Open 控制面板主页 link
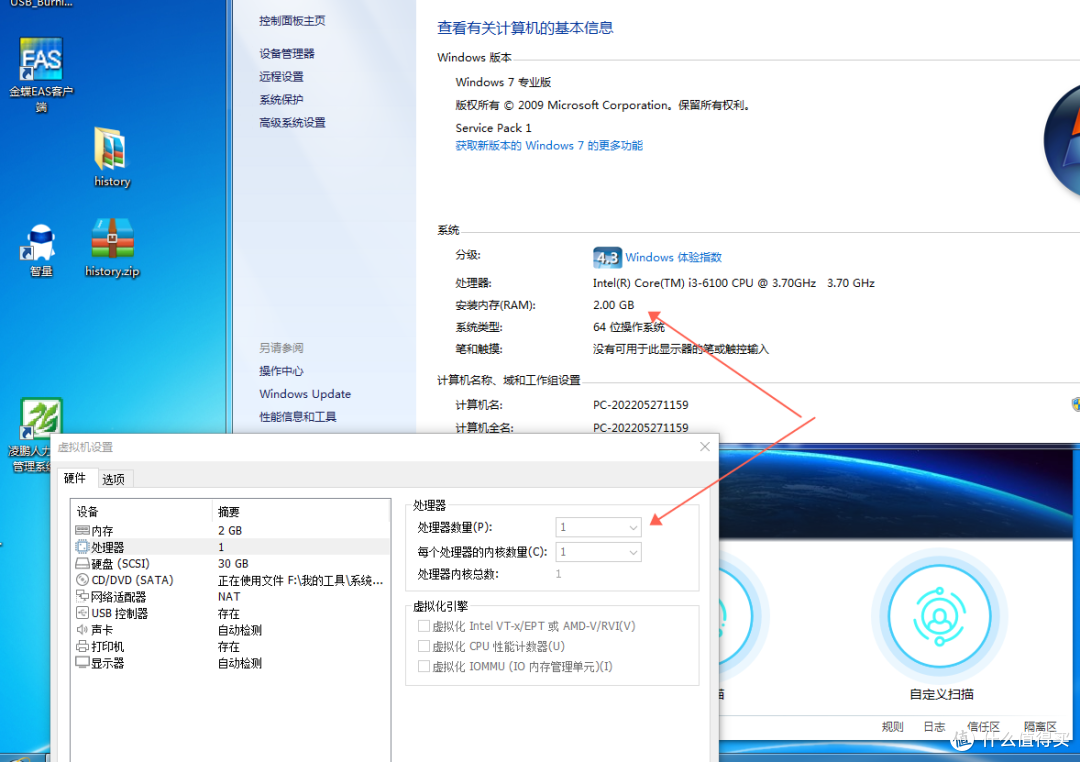Screen dimensions: 1080x762 click(292, 21)
